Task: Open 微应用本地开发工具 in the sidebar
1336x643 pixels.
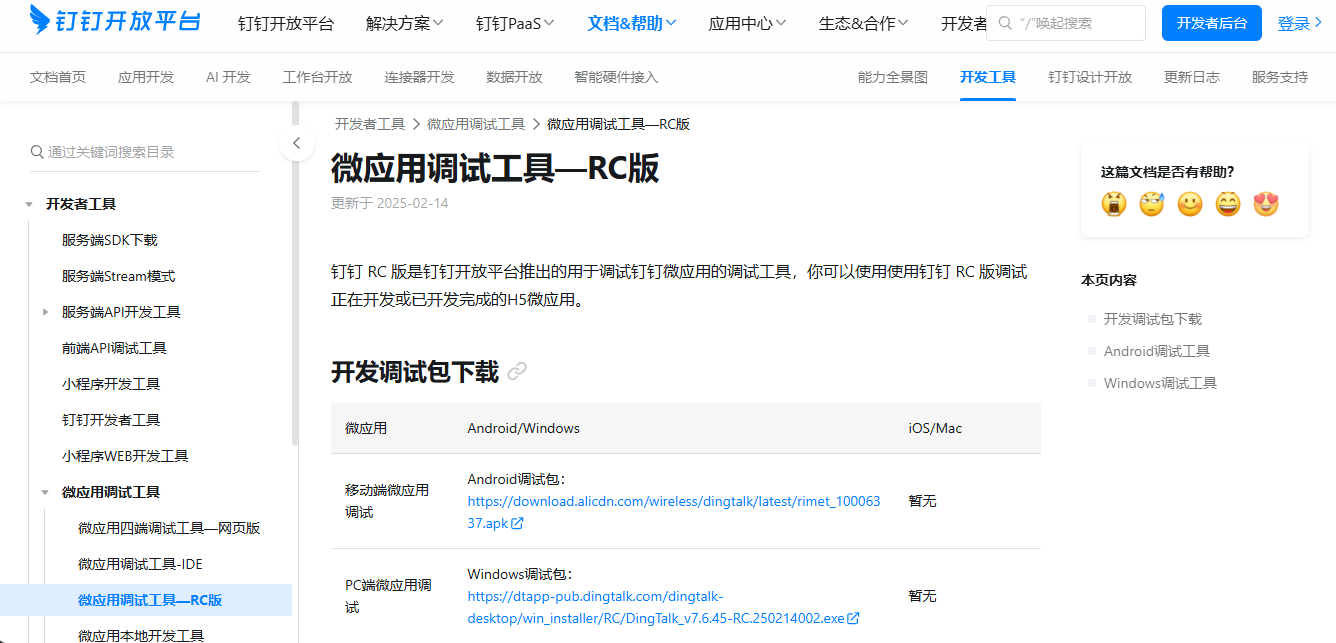Action: click(x=141, y=636)
